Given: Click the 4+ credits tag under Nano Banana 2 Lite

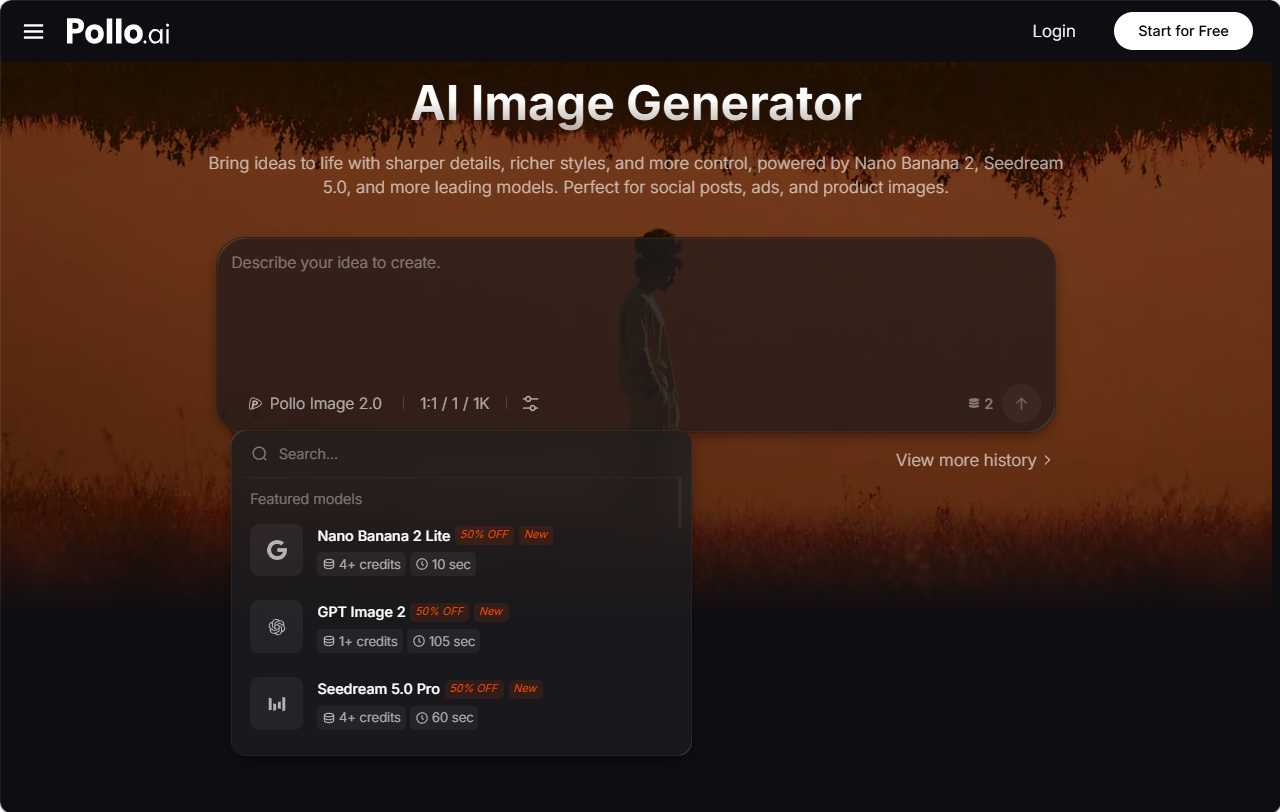Looking at the screenshot, I should point(362,564).
